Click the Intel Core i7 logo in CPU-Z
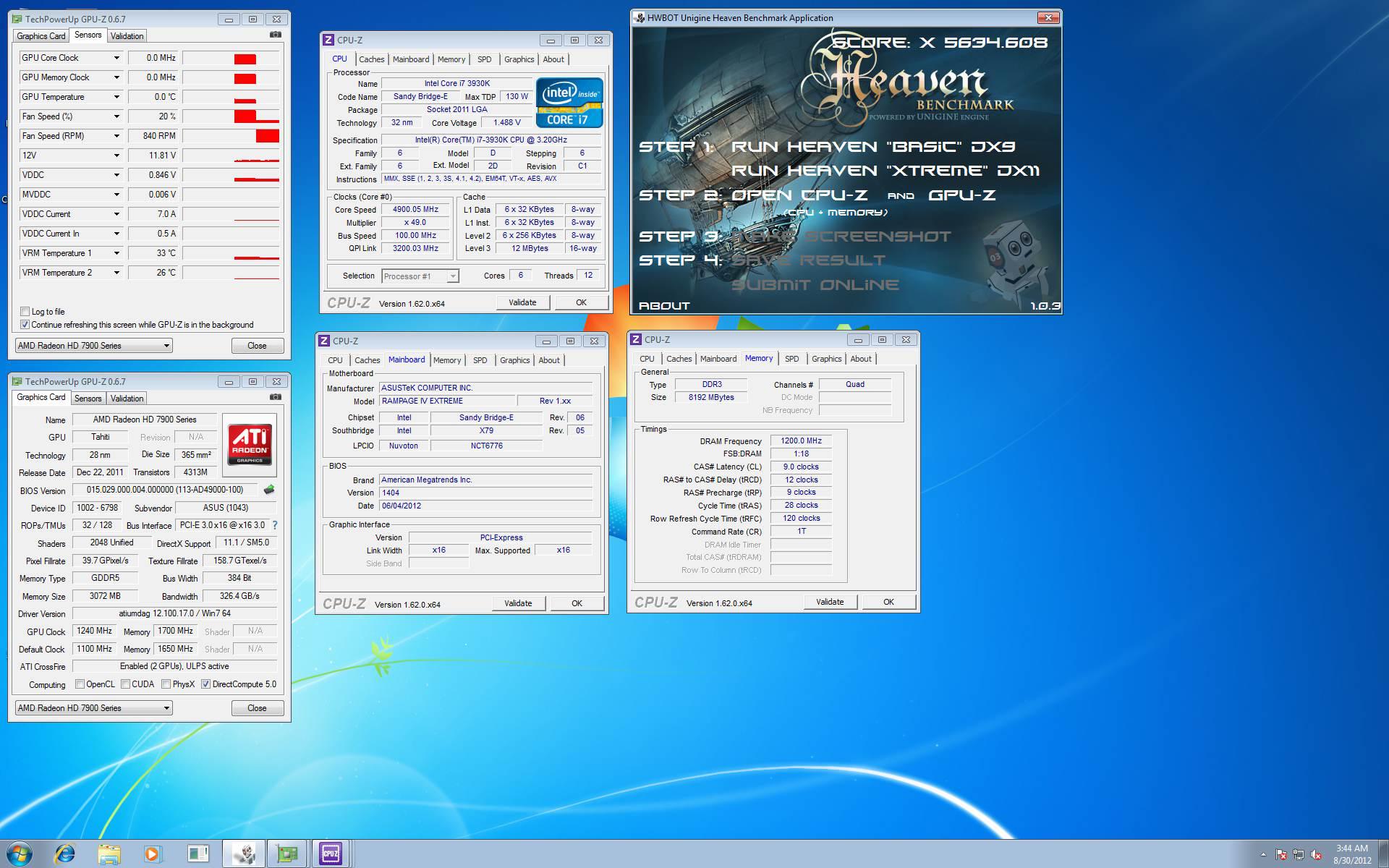This screenshot has height=868, width=1389. pyautogui.click(x=569, y=103)
